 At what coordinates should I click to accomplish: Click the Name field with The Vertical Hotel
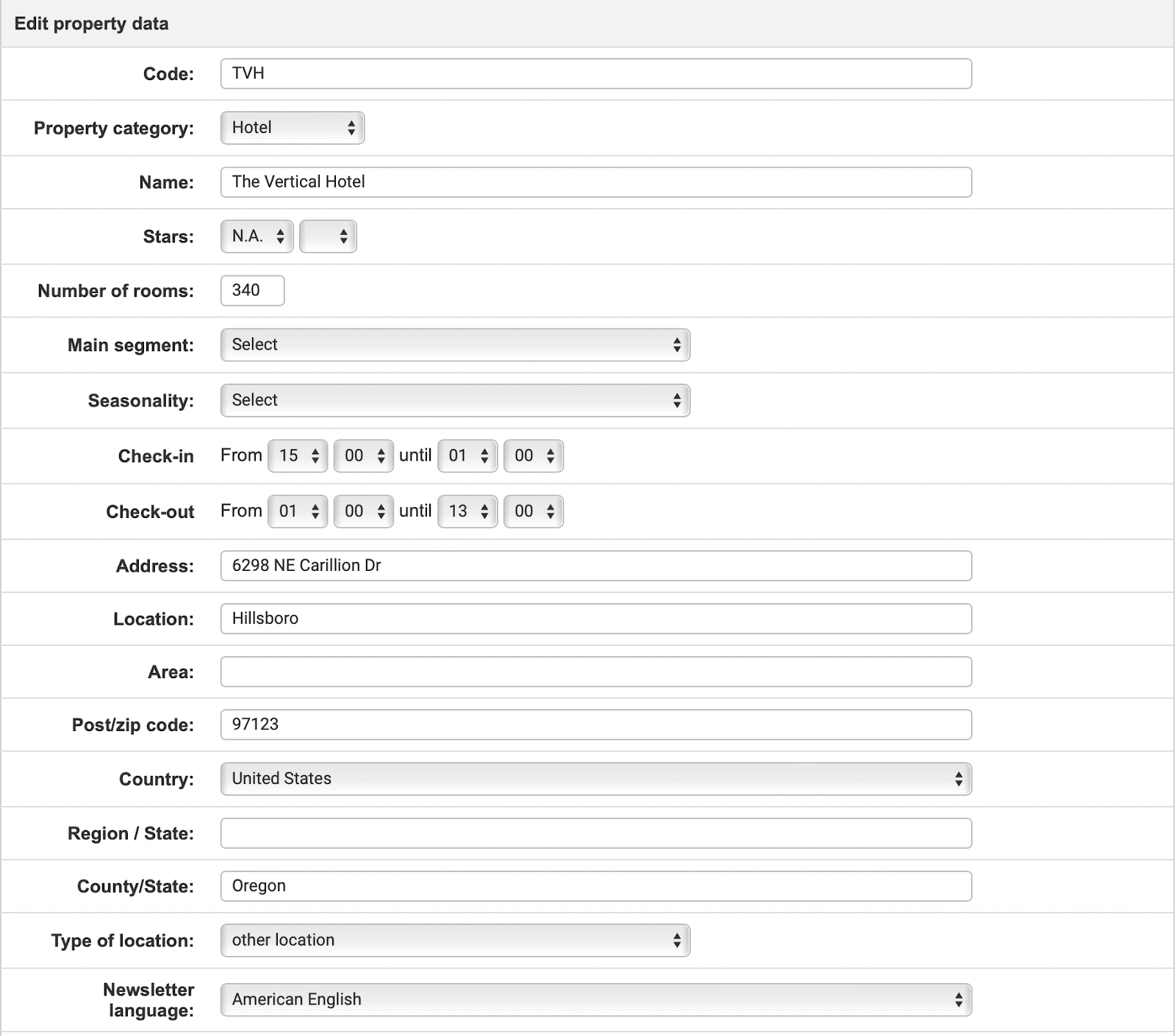click(596, 182)
